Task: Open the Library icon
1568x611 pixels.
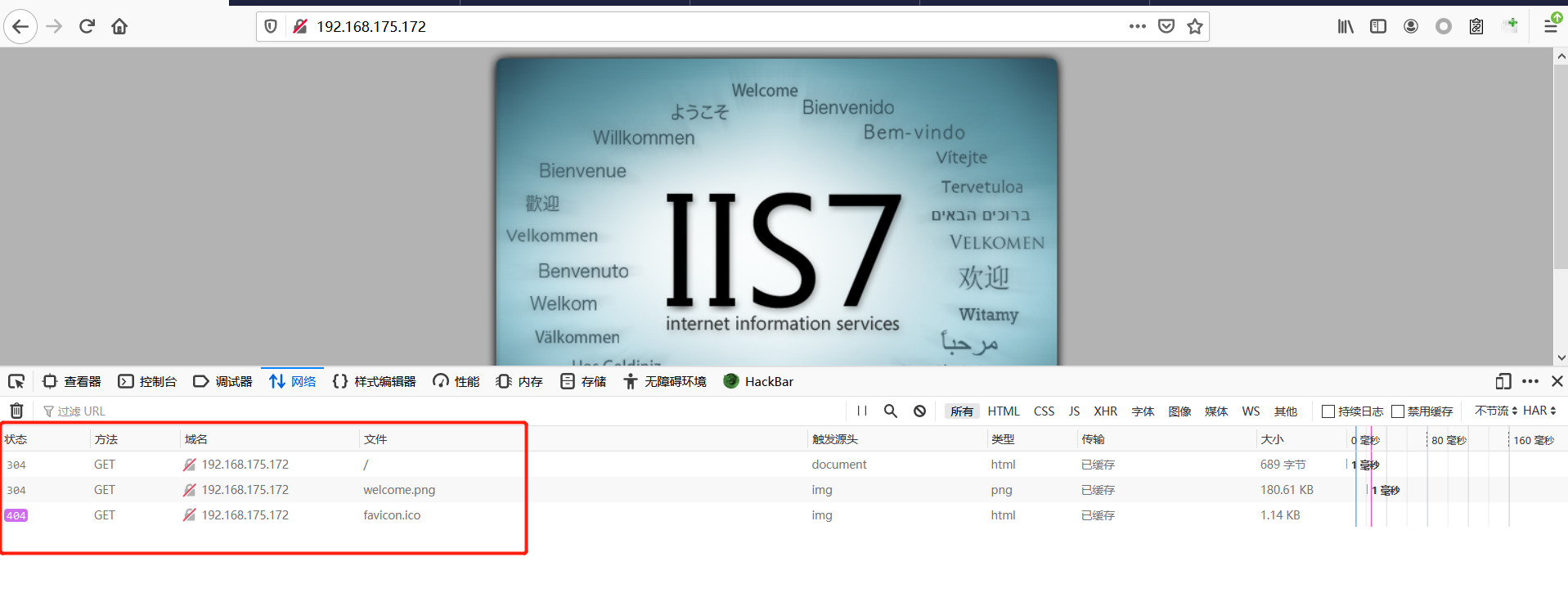Action: pyautogui.click(x=1346, y=26)
